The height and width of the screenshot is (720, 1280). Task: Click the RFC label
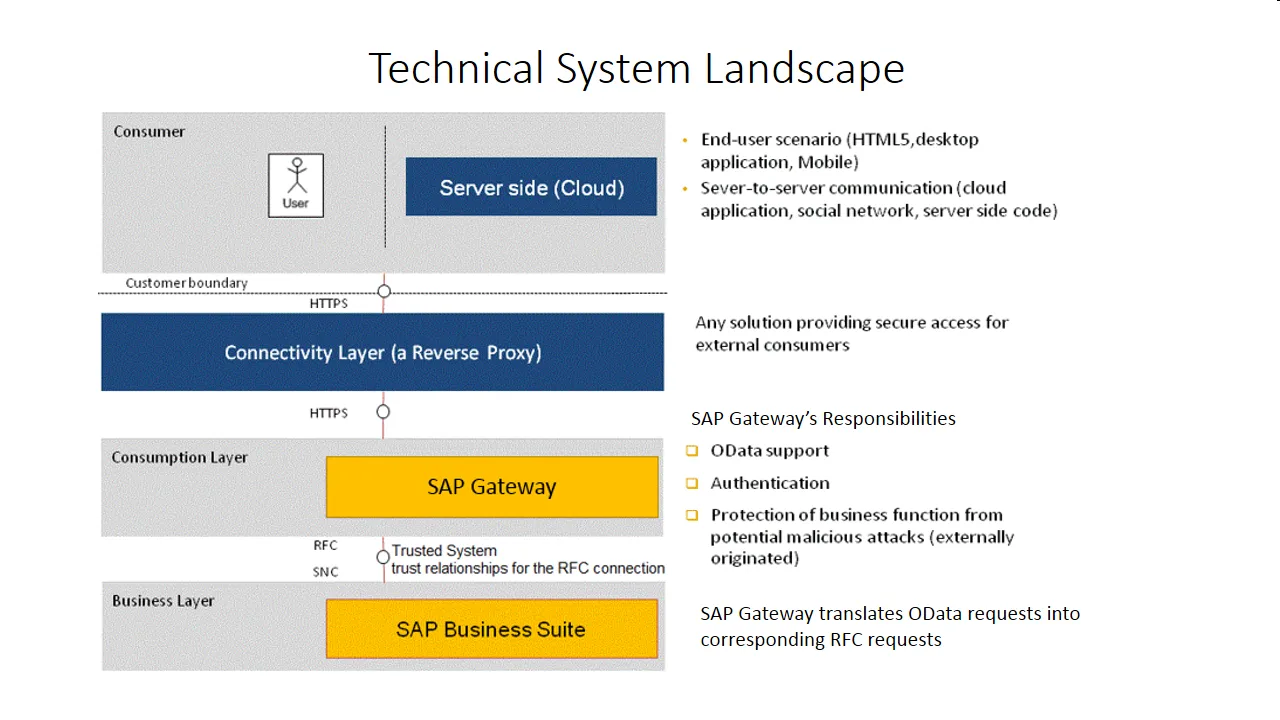click(325, 546)
